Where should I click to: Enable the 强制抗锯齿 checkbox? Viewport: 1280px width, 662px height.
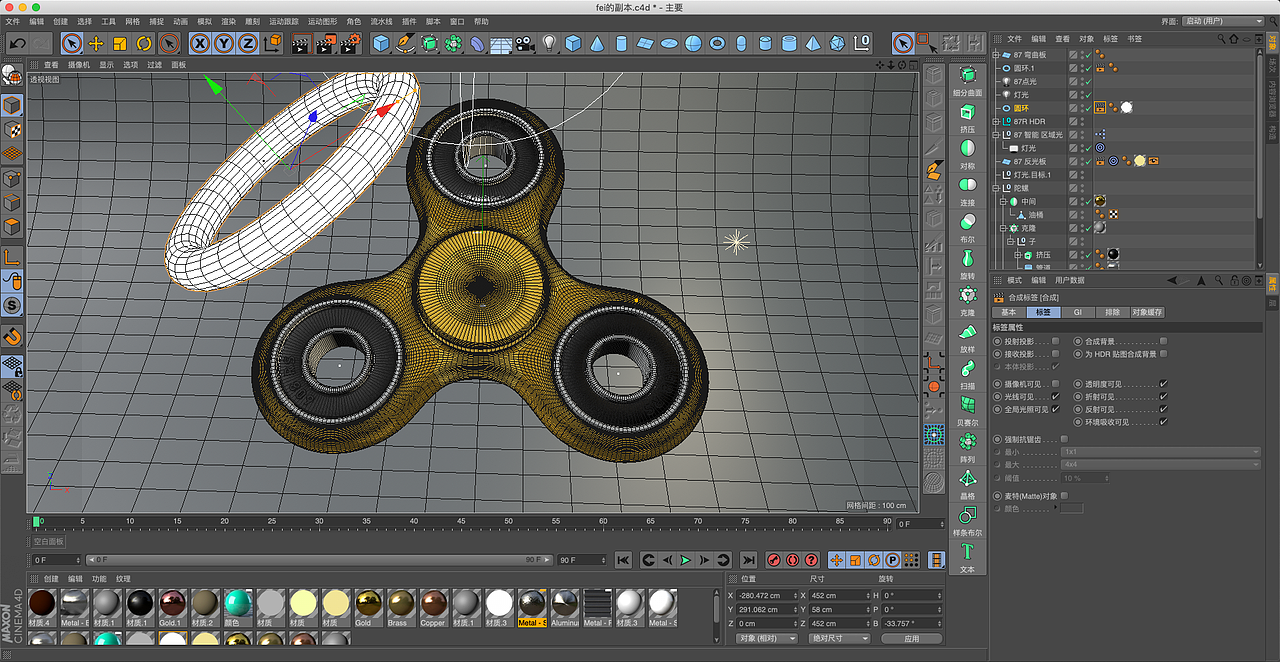pyautogui.click(x=1063, y=439)
